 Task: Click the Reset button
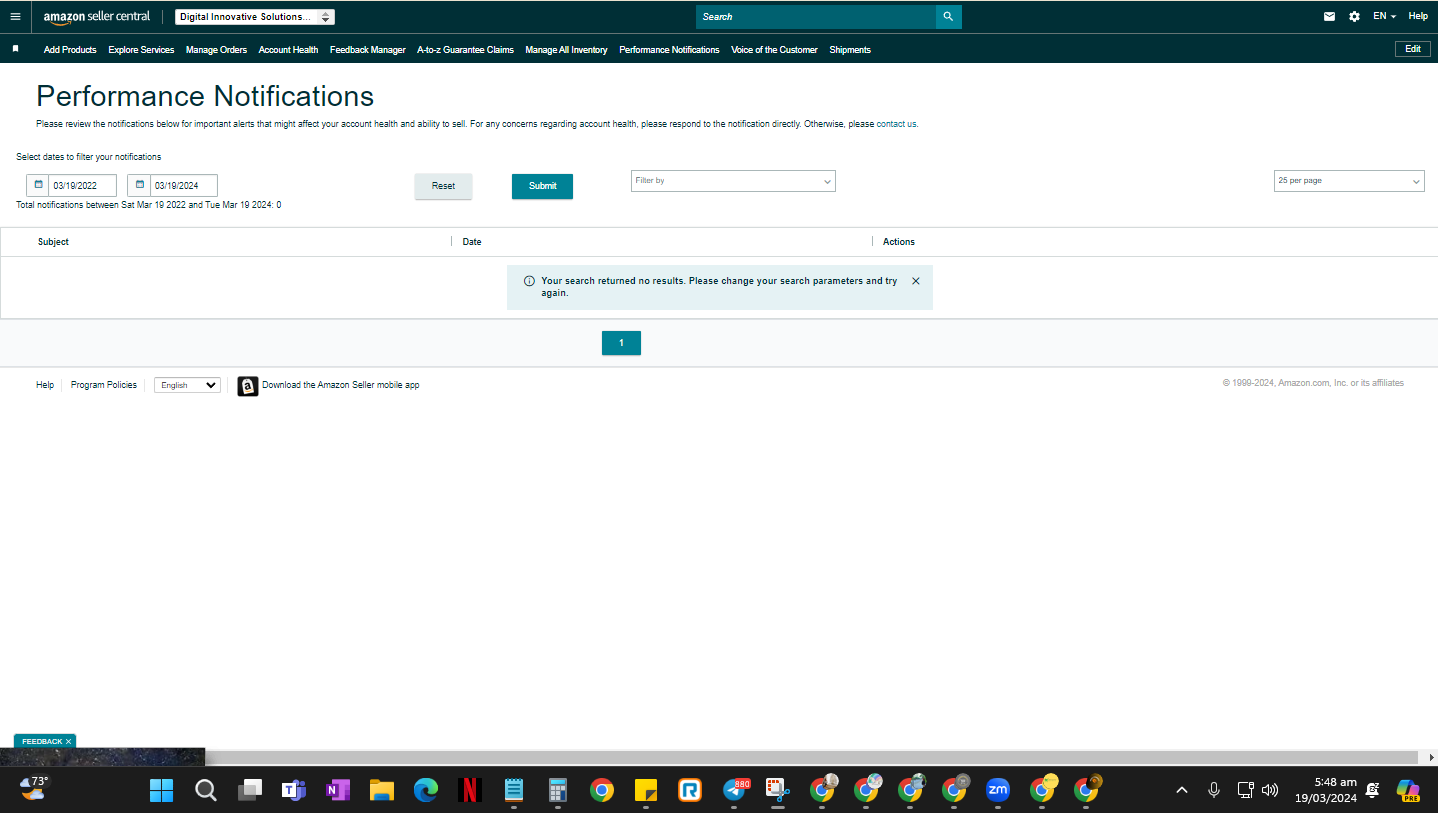443,186
